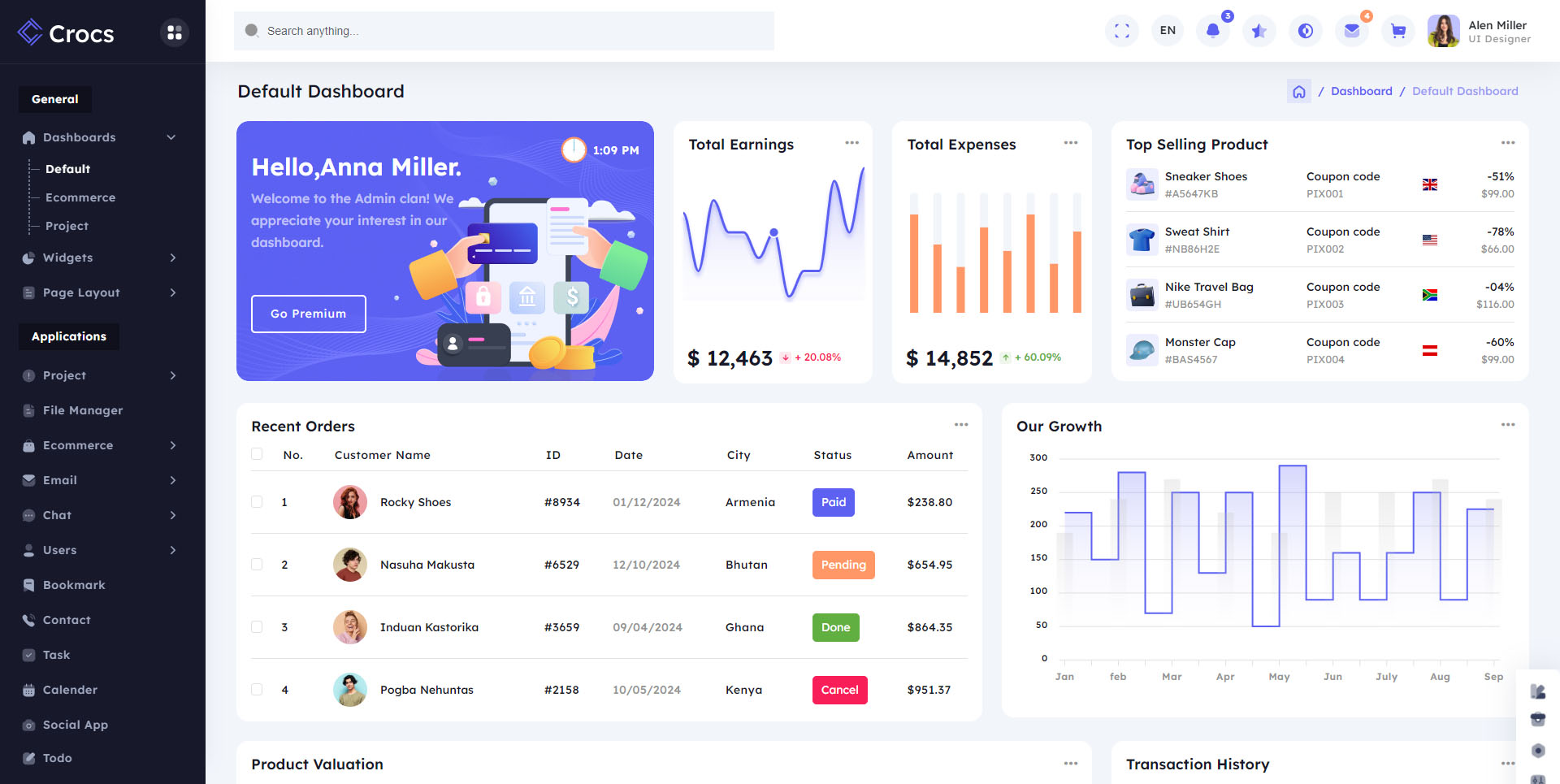
Task: Check the Rocky Shoes order checkbox
Action: coord(257,502)
